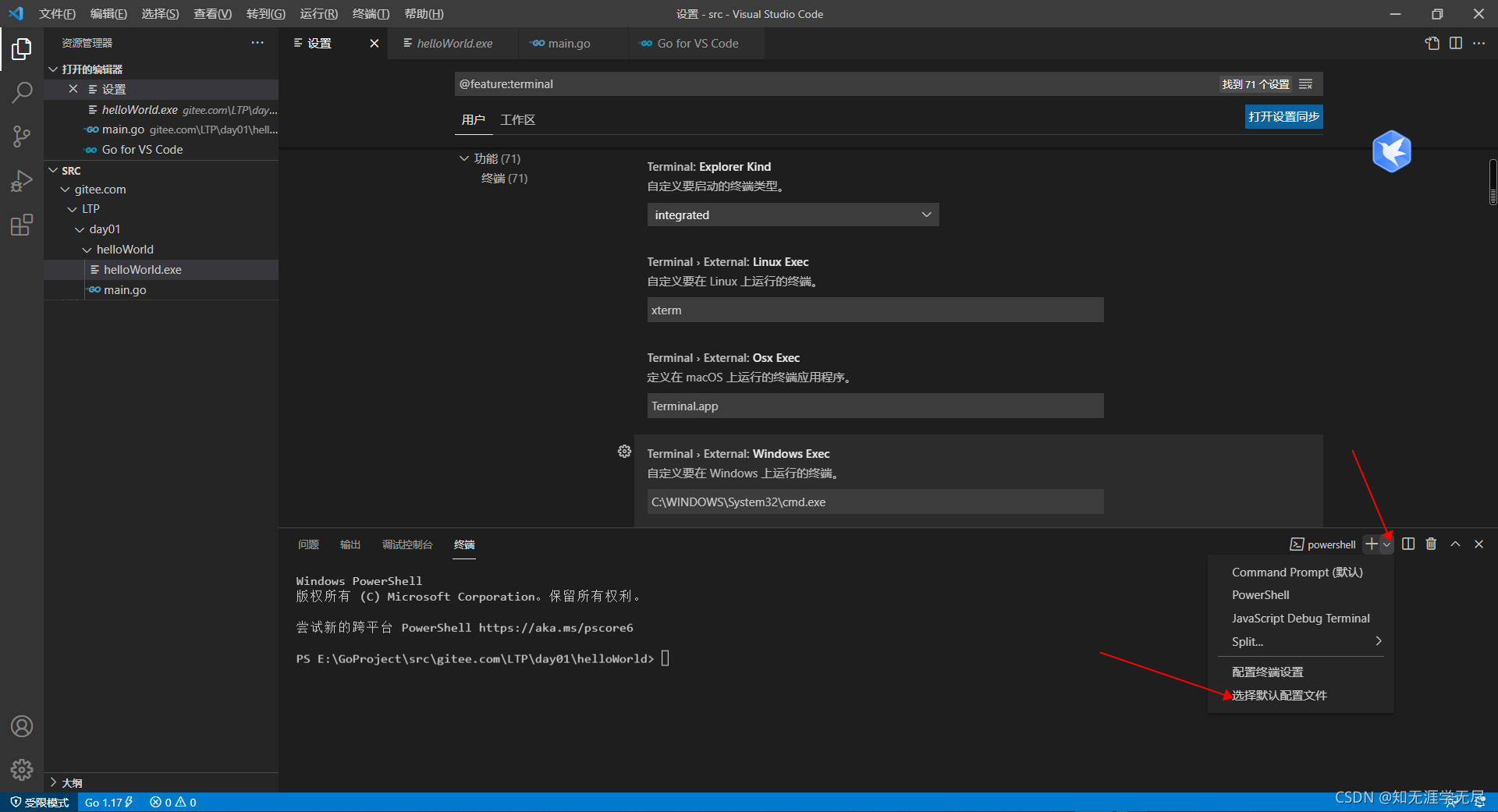Open the 终端(T) menu
The image size is (1498, 812).
(371, 14)
